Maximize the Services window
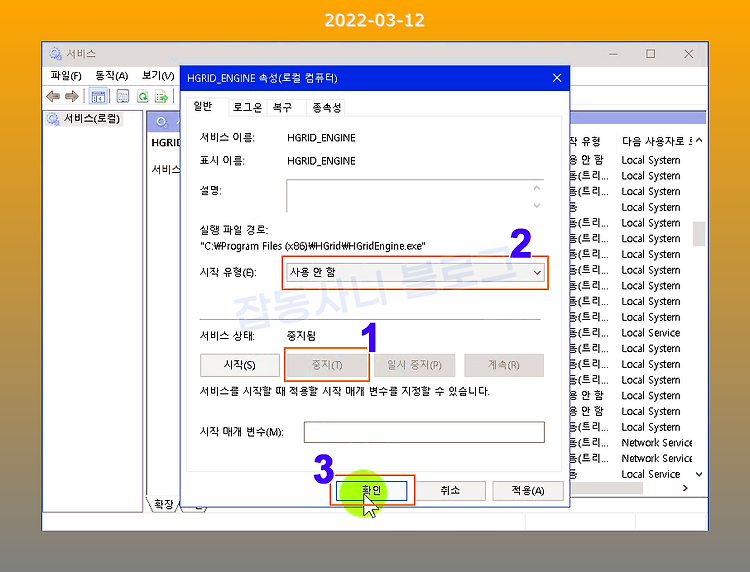The image size is (750, 572). click(x=651, y=54)
